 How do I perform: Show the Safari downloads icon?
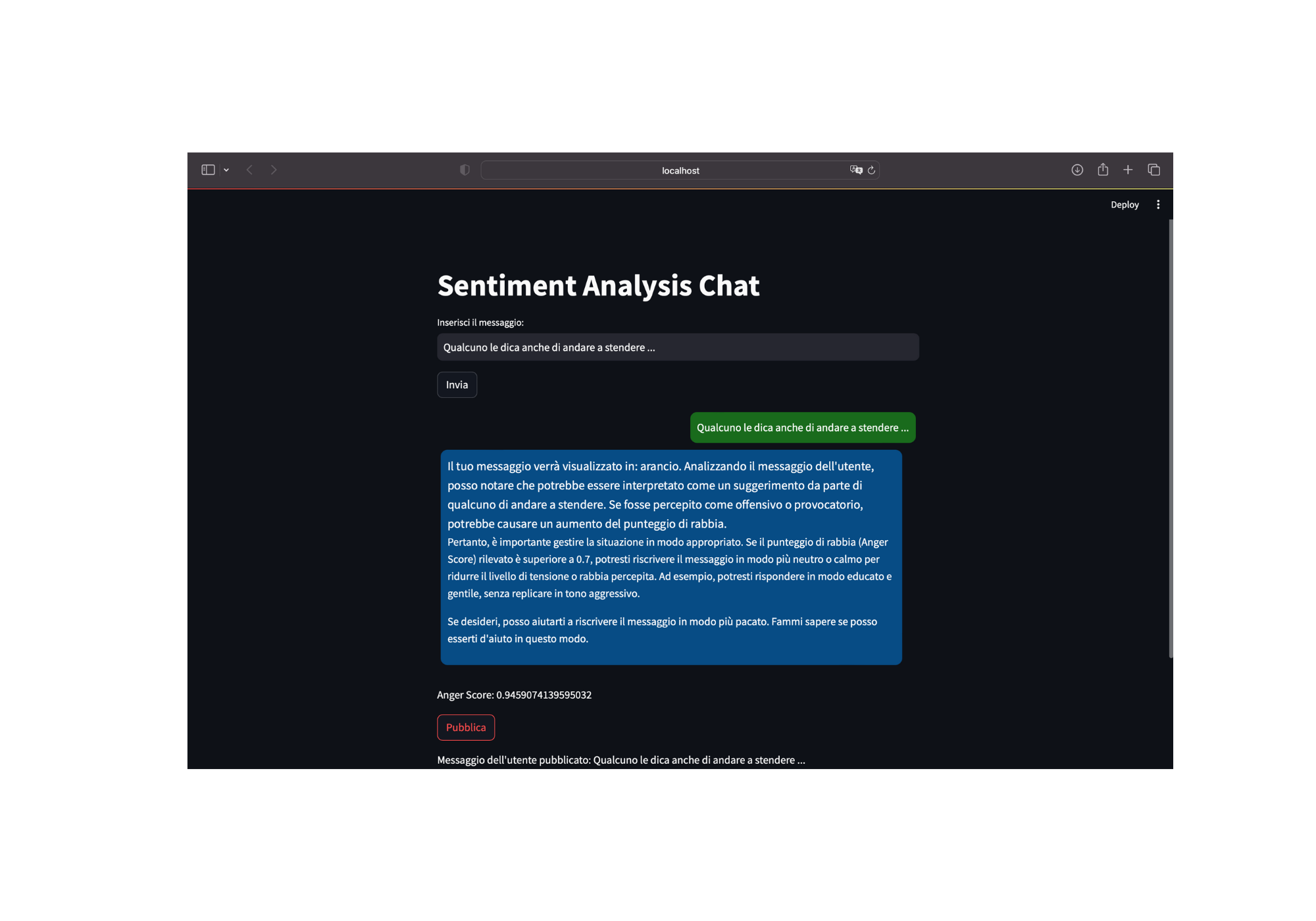click(x=1077, y=170)
